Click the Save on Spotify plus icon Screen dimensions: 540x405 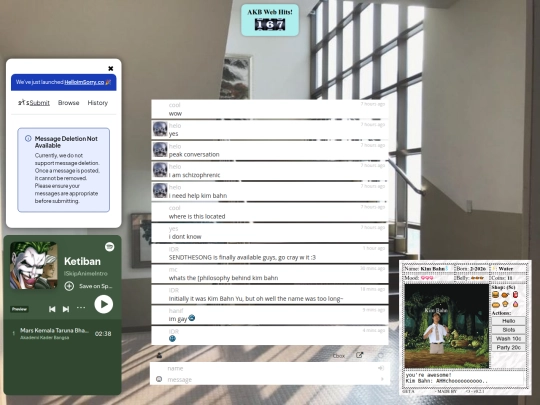click(x=69, y=286)
